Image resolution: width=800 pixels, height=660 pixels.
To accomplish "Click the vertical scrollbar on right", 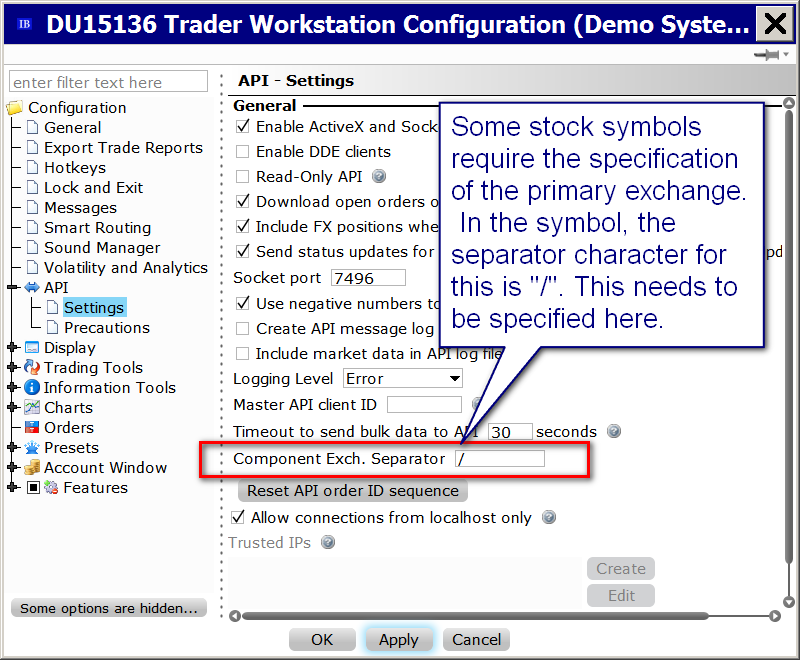I will tap(789, 337).
